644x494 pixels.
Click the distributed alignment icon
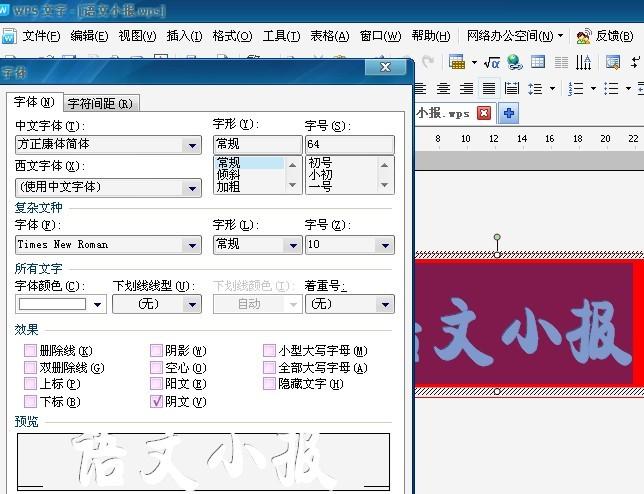[512, 89]
